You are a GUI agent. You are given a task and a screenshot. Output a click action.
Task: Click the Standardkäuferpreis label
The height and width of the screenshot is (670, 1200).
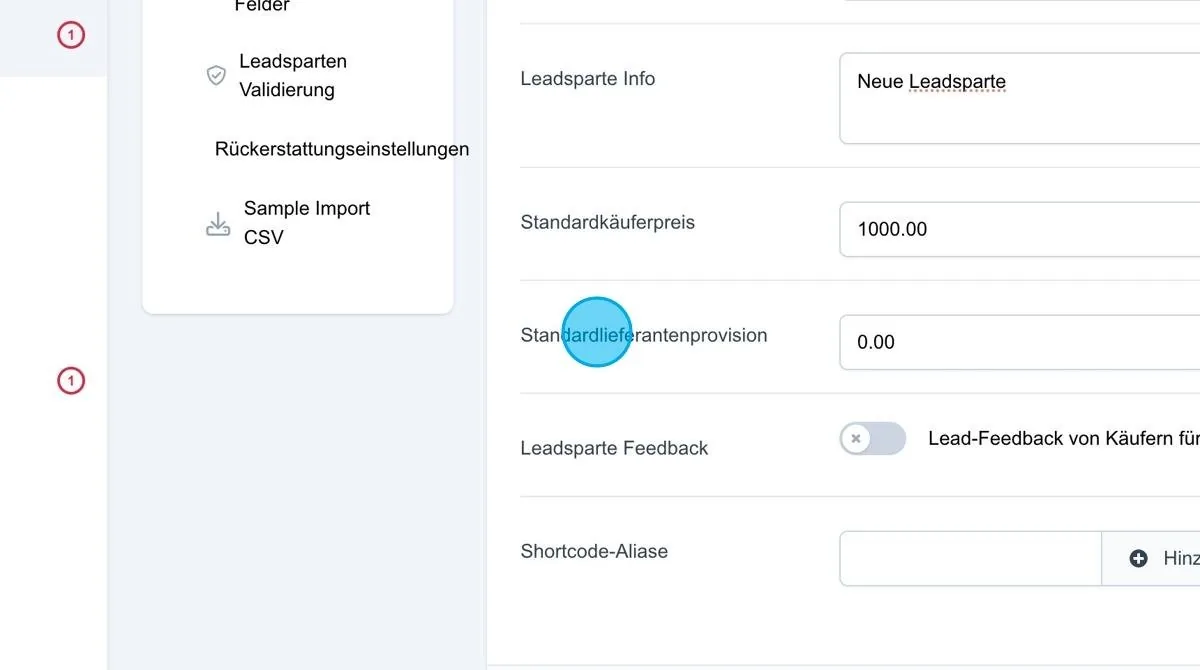(608, 222)
